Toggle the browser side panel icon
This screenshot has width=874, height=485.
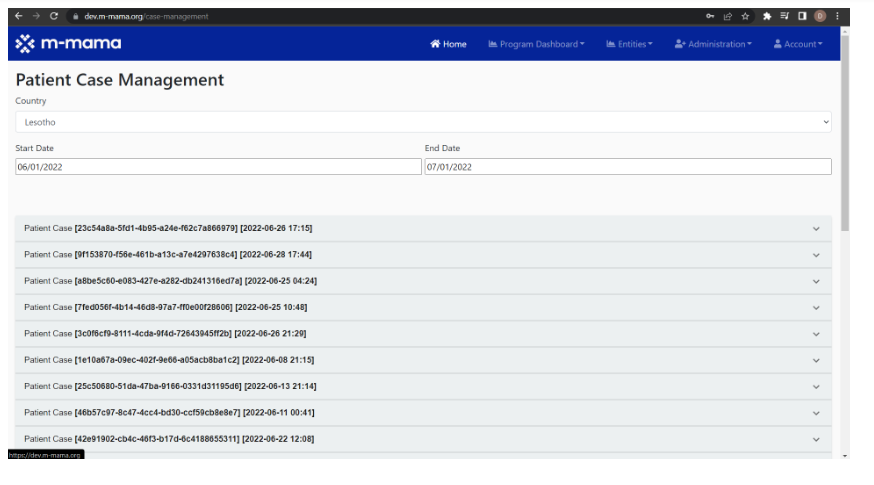pyautogui.click(x=802, y=16)
